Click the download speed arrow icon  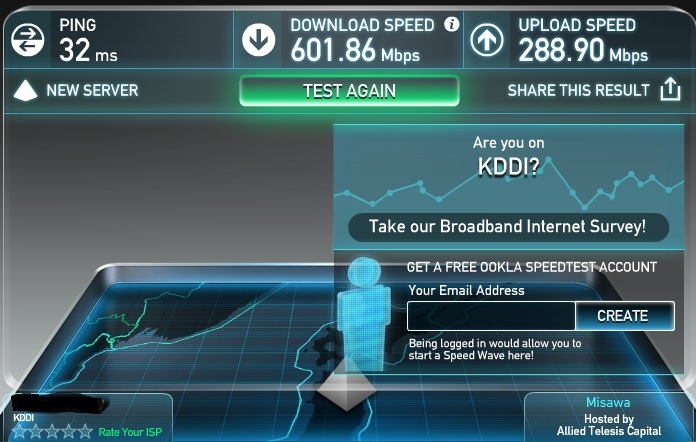[x=259, y=40]
